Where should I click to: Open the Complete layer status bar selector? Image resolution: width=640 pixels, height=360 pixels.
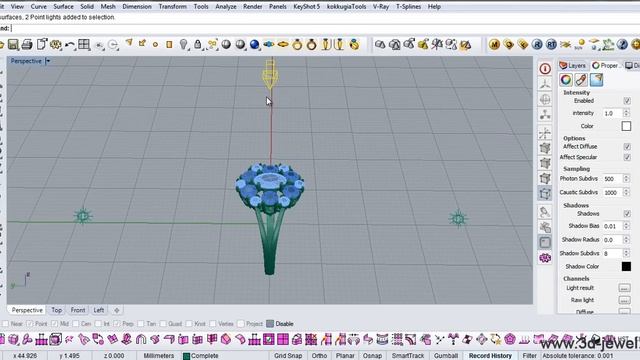click(x=223, y=356)
